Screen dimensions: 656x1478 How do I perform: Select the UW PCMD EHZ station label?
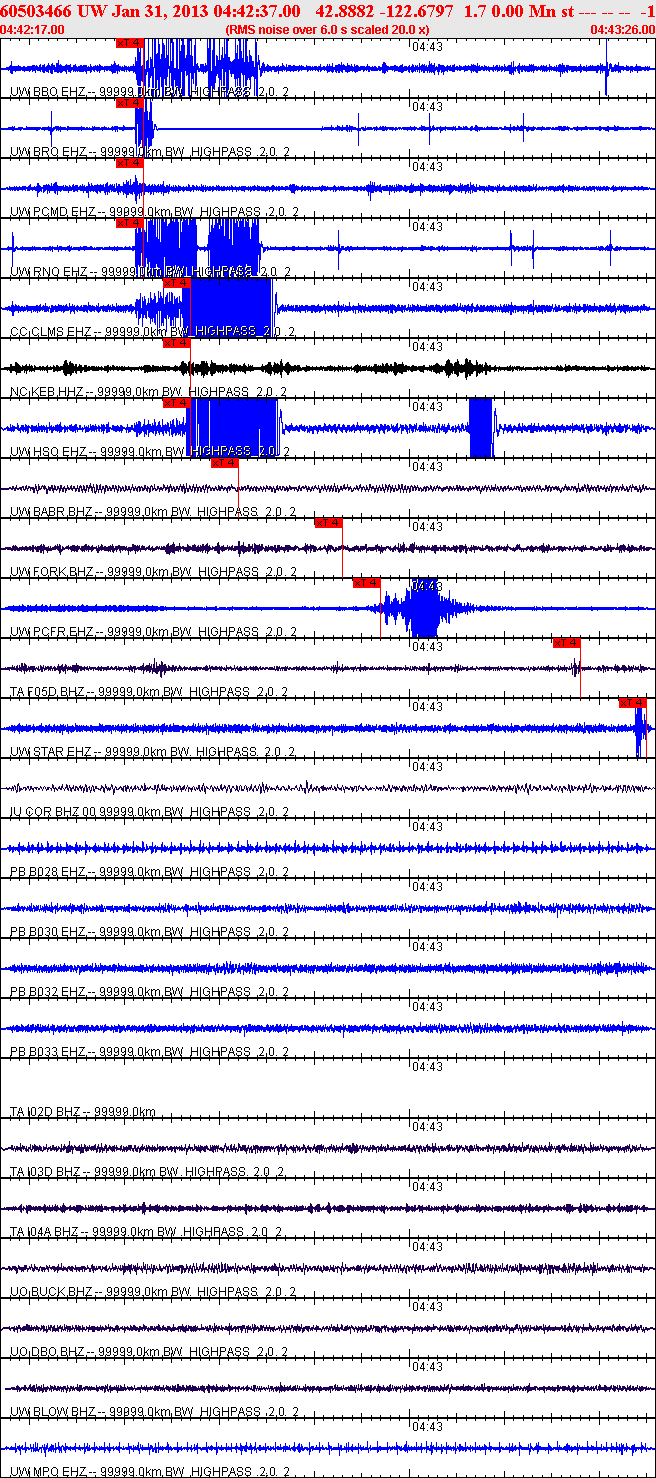pos(153,212)
